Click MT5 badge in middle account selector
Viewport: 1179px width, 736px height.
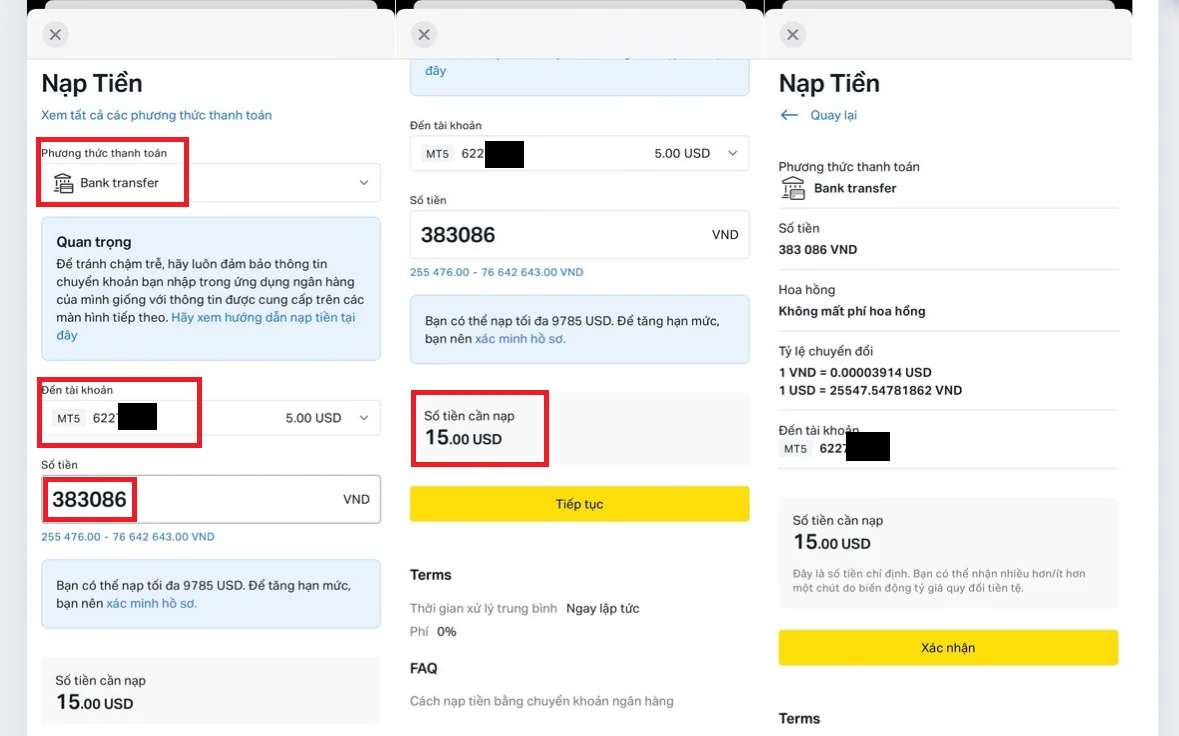tap(437, 153)
